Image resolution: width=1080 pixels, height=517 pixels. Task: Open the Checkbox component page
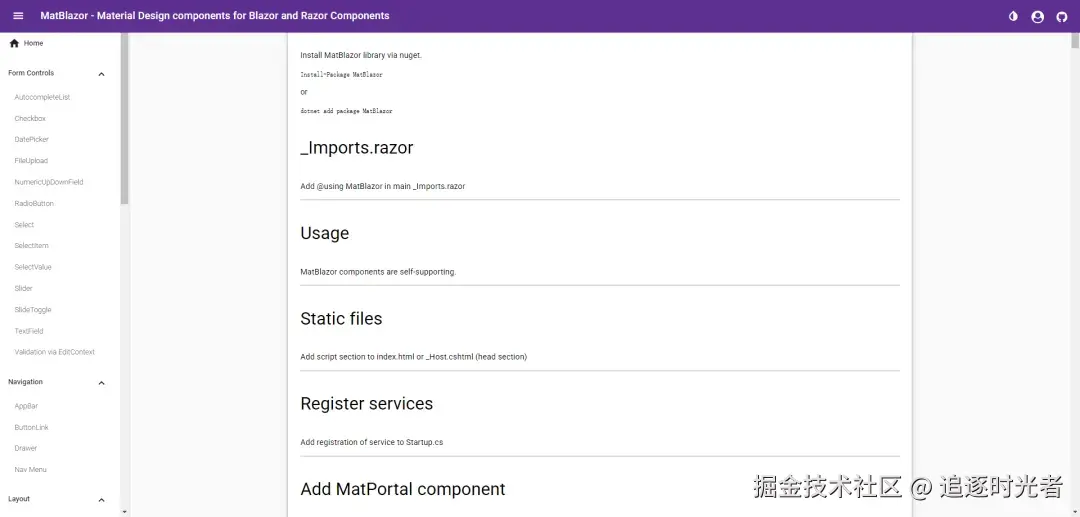point(30,119)
